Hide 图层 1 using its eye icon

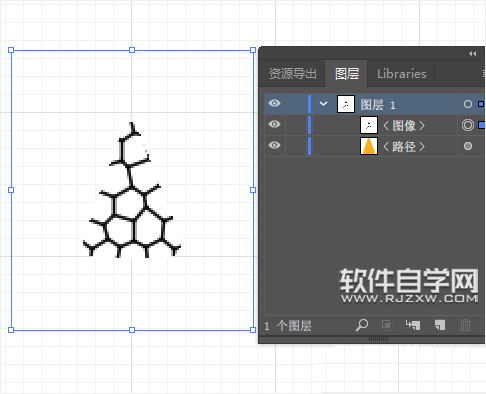[x=274, y=103]
